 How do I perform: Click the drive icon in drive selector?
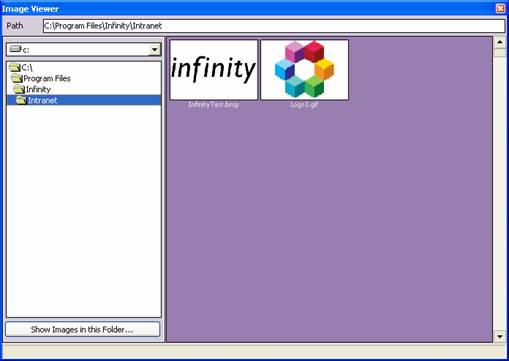[15, 49]
